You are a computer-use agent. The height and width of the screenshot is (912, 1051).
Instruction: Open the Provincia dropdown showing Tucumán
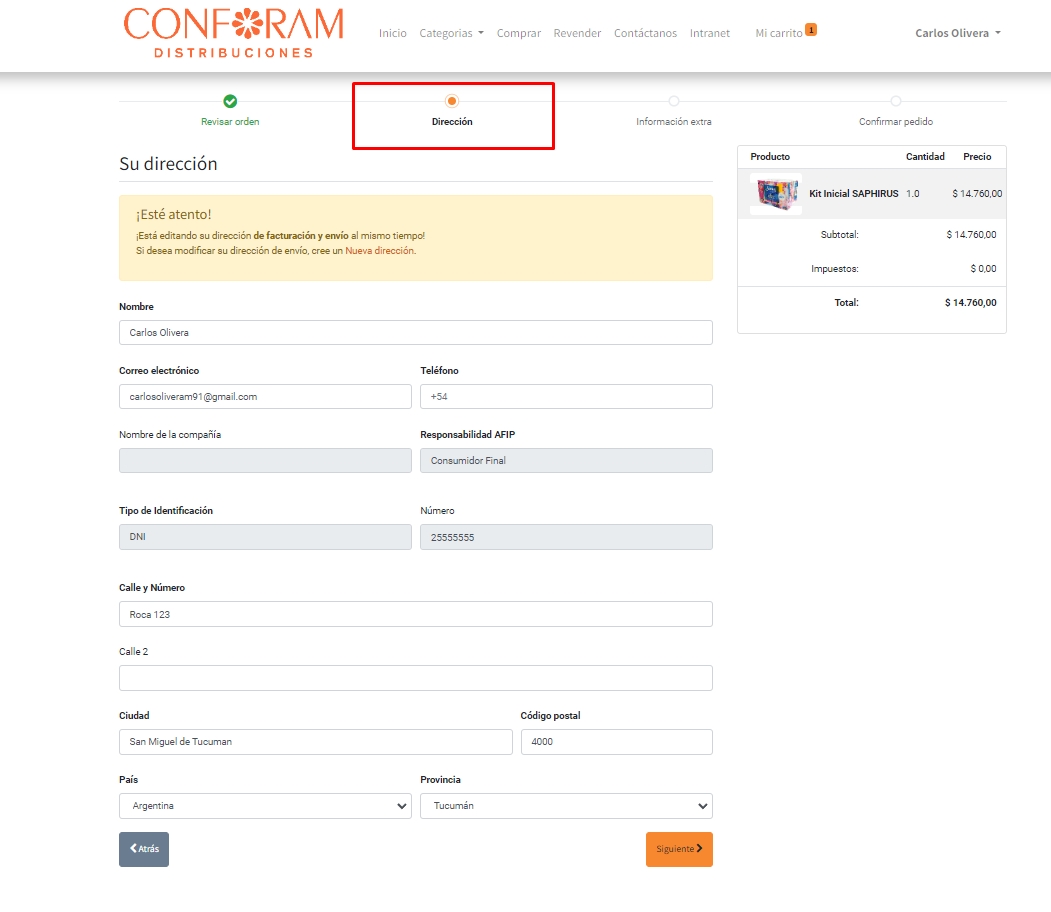(x=566, y=806)
